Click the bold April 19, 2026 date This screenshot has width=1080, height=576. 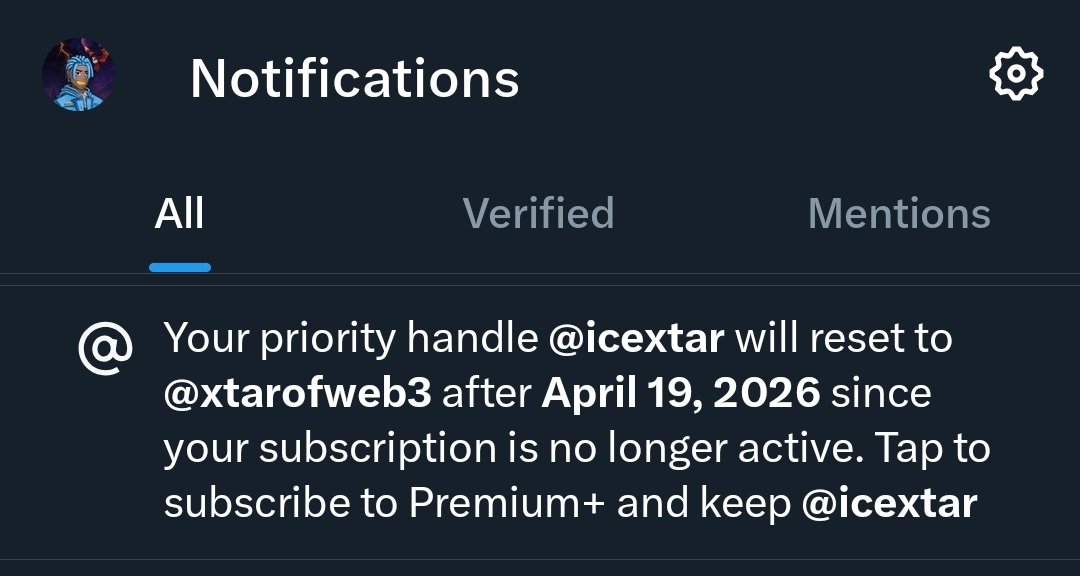point(680,394)
